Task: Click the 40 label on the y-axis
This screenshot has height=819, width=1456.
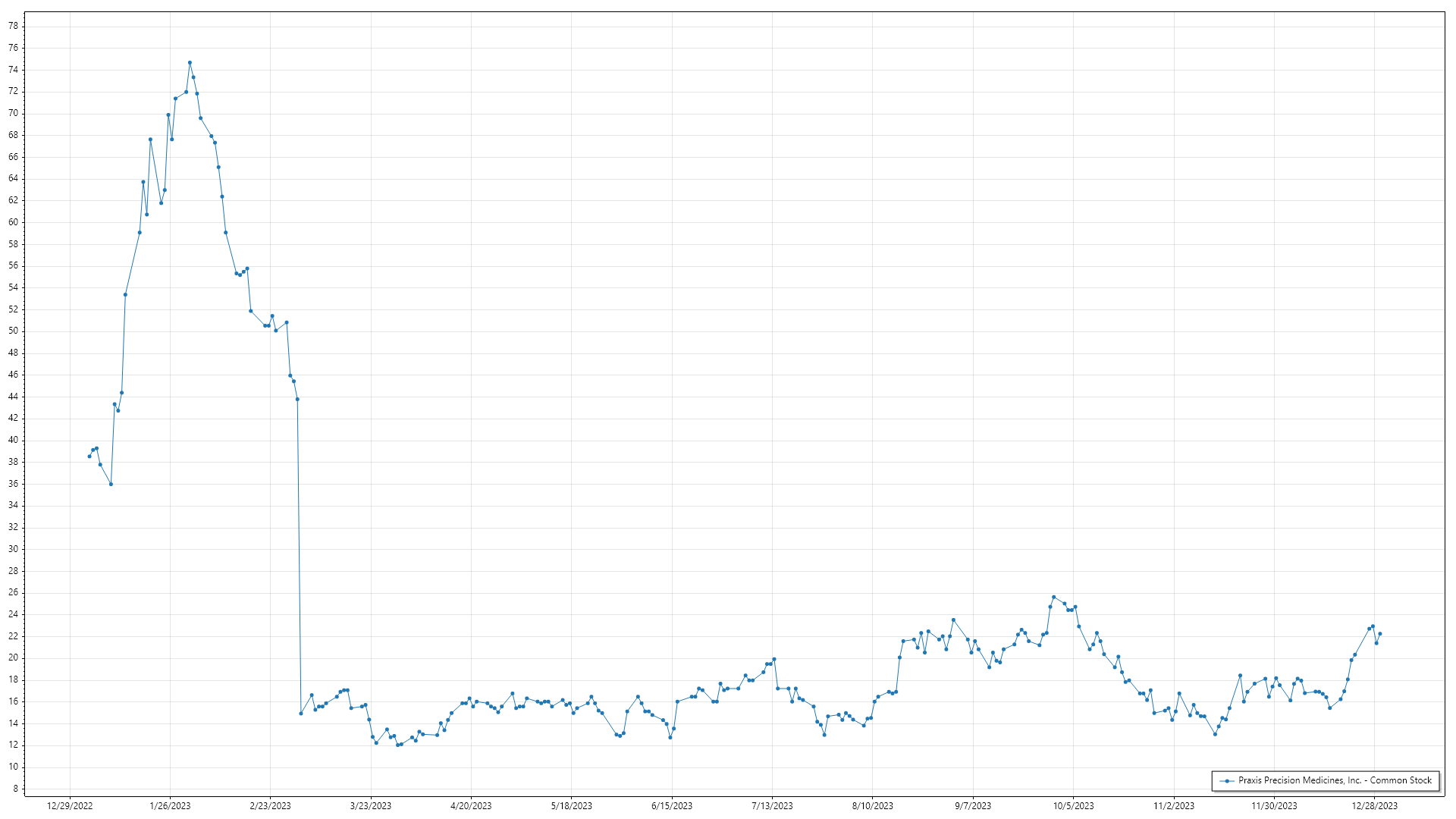Action: click(x=13, y=440)
